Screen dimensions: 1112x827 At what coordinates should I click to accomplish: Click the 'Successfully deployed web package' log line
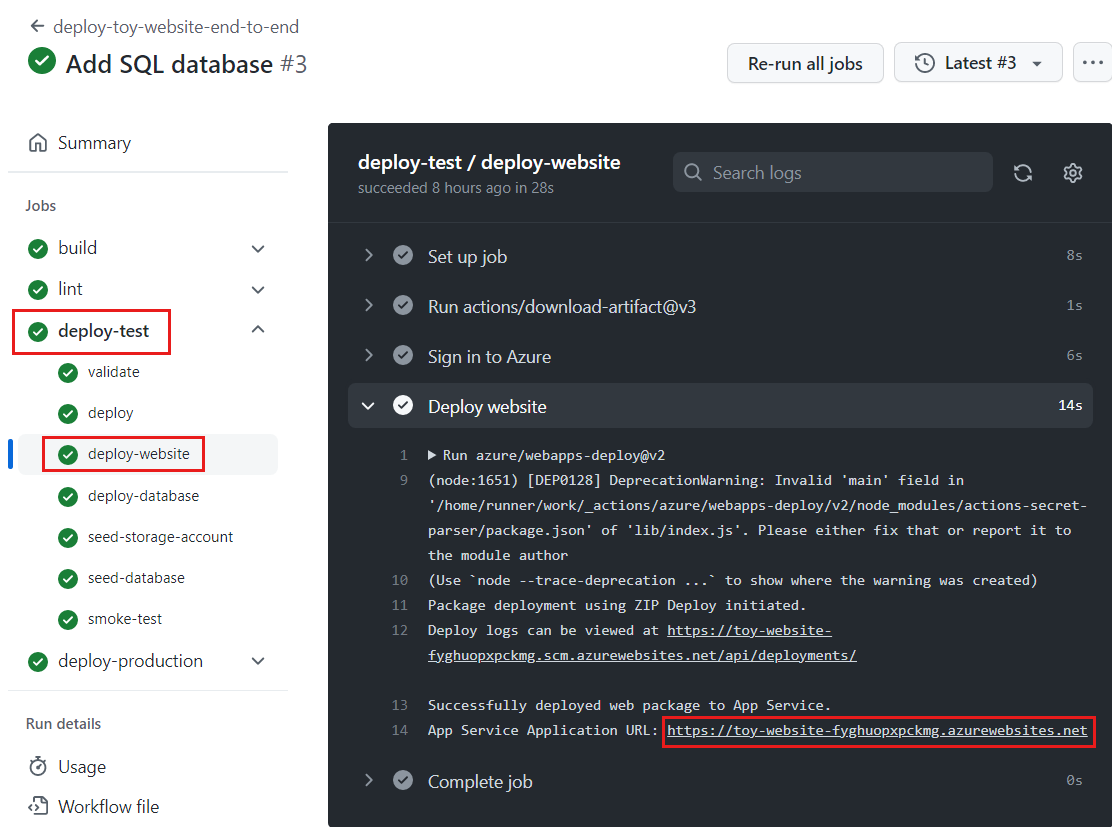click(x=629, y=706)
